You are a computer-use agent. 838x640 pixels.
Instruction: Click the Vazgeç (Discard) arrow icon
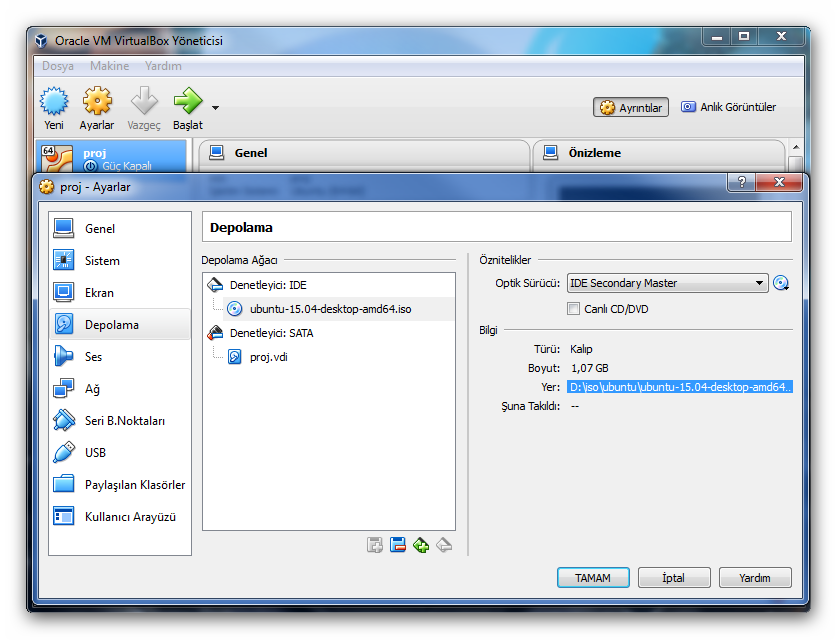144,109
